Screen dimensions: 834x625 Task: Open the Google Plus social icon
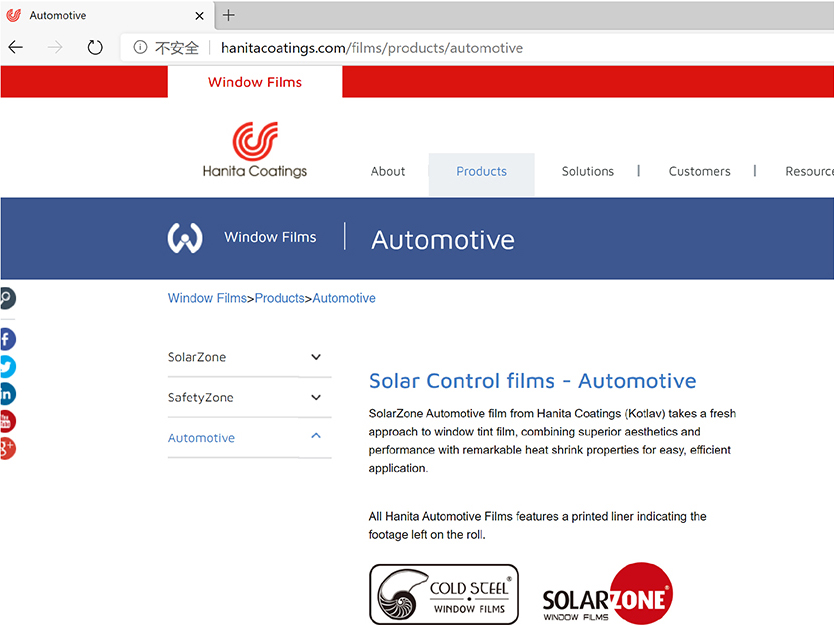click(x=7, y=449)
